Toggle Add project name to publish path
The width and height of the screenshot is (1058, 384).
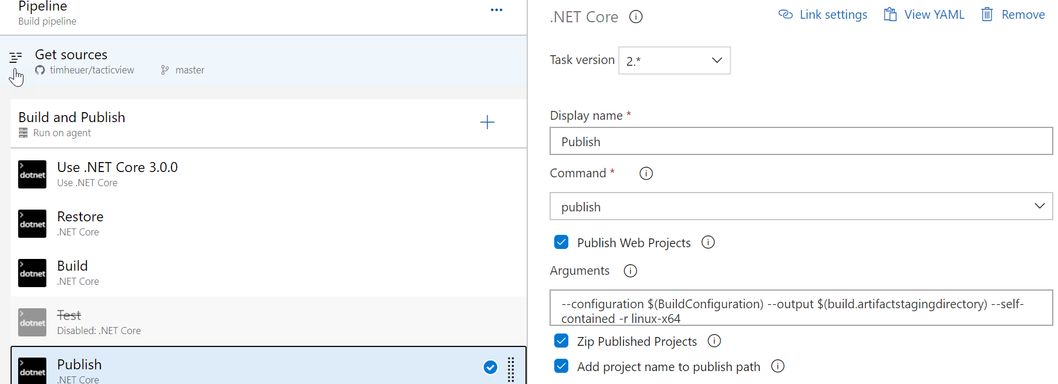[561, 366]
